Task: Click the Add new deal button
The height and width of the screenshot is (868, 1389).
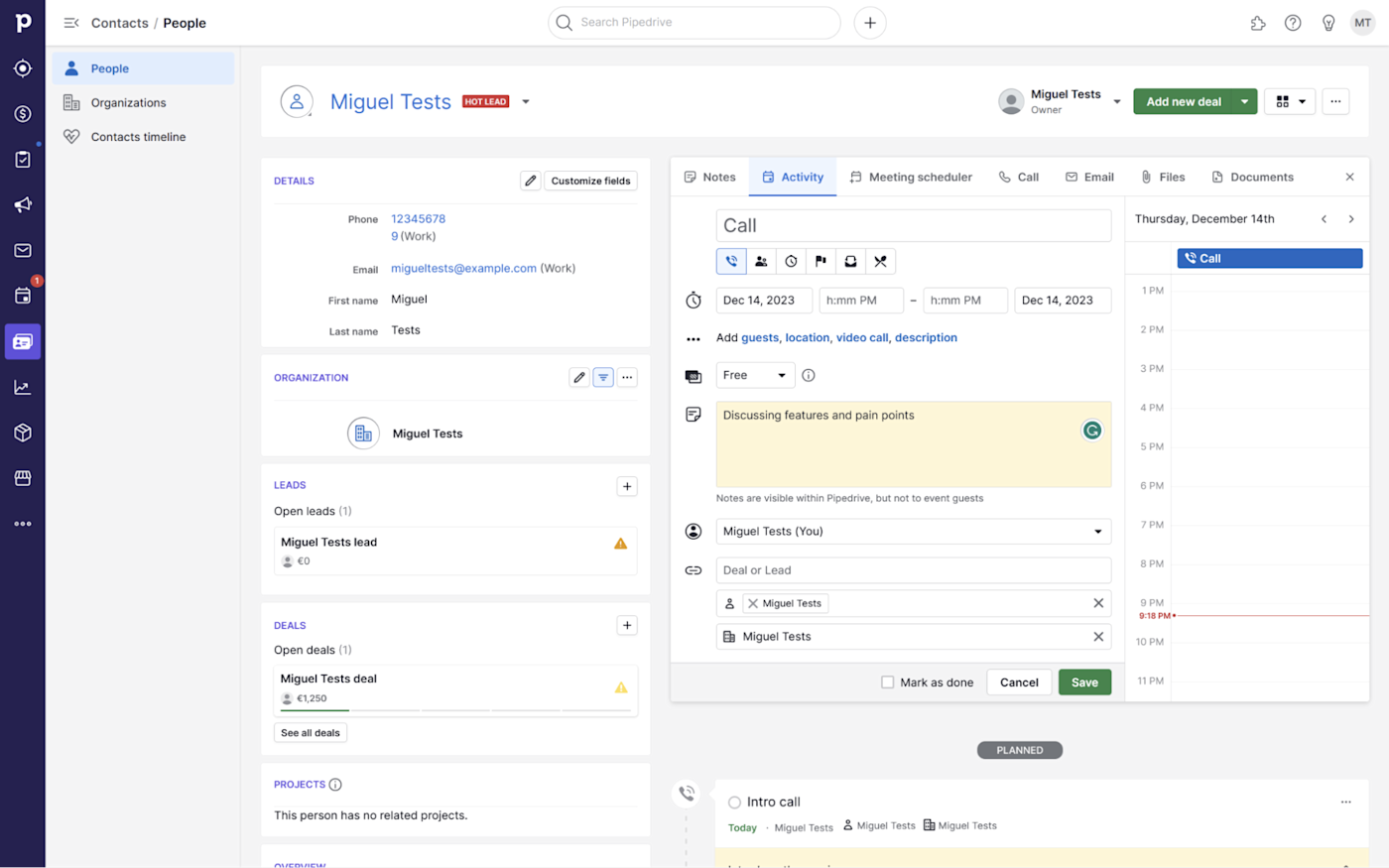Action: point(1184,101)
